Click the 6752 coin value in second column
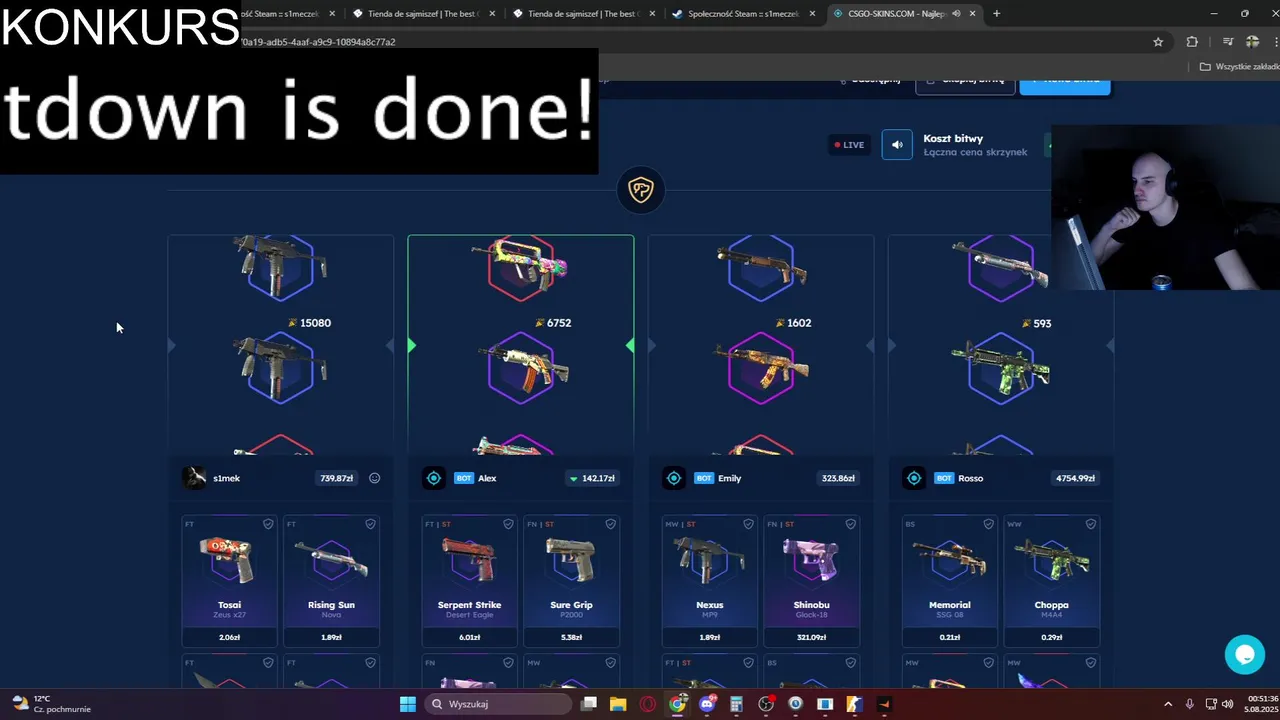This screenshot has width=1280, height=720. (553, 323)
